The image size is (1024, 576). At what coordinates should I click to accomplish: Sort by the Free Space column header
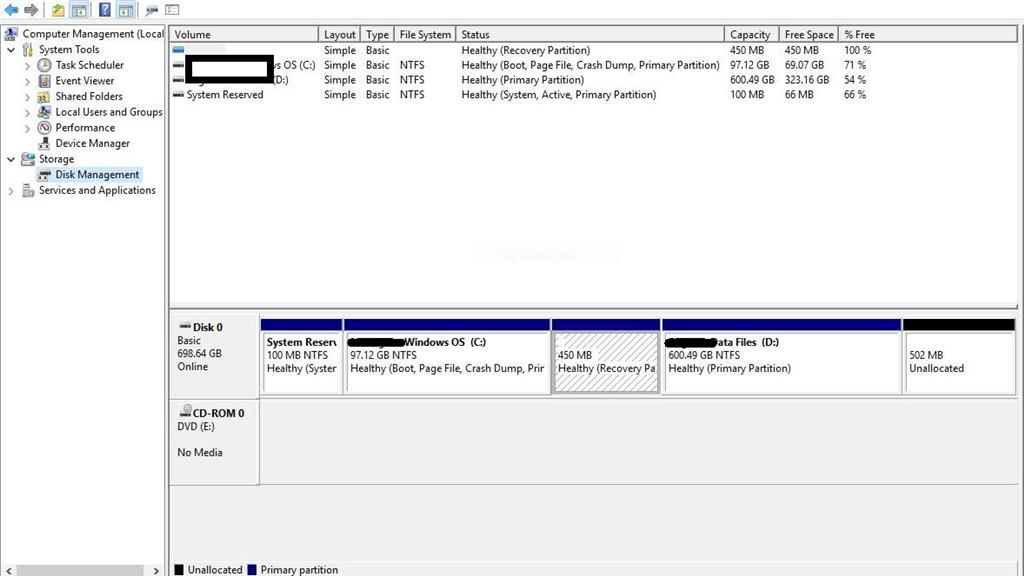(x=808, y=34)
